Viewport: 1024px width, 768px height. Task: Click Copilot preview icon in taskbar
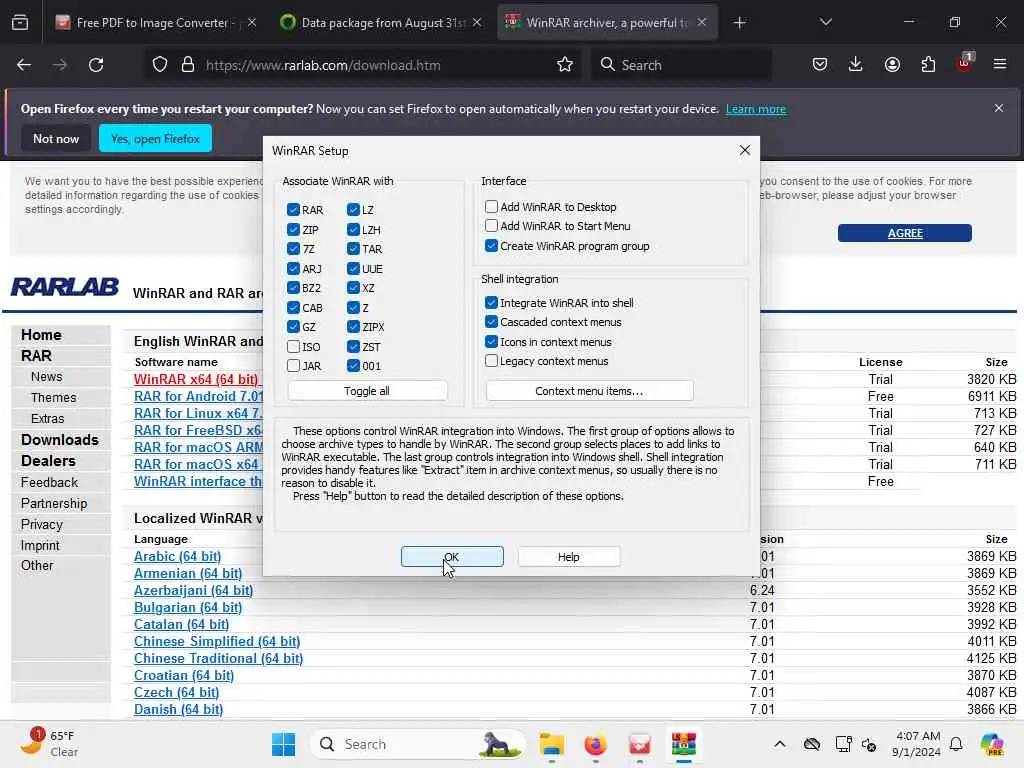(x=992, y=744)
